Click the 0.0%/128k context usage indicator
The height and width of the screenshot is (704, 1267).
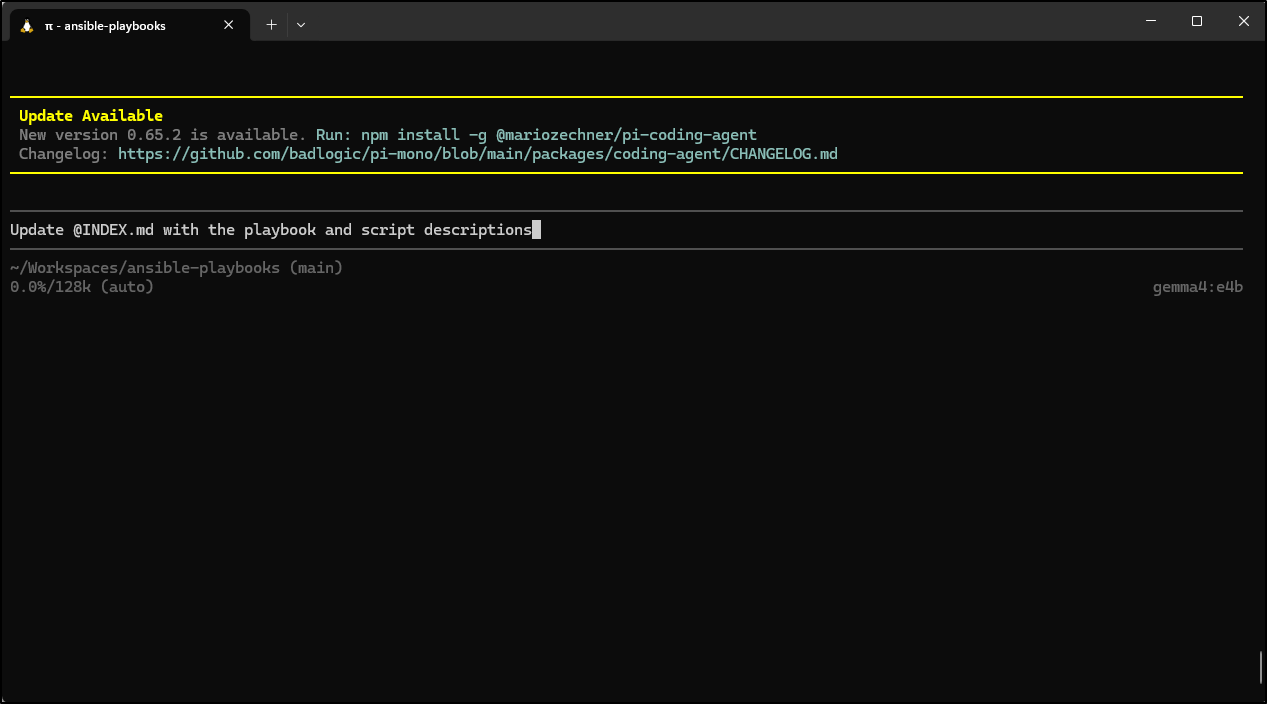point(52,287)
